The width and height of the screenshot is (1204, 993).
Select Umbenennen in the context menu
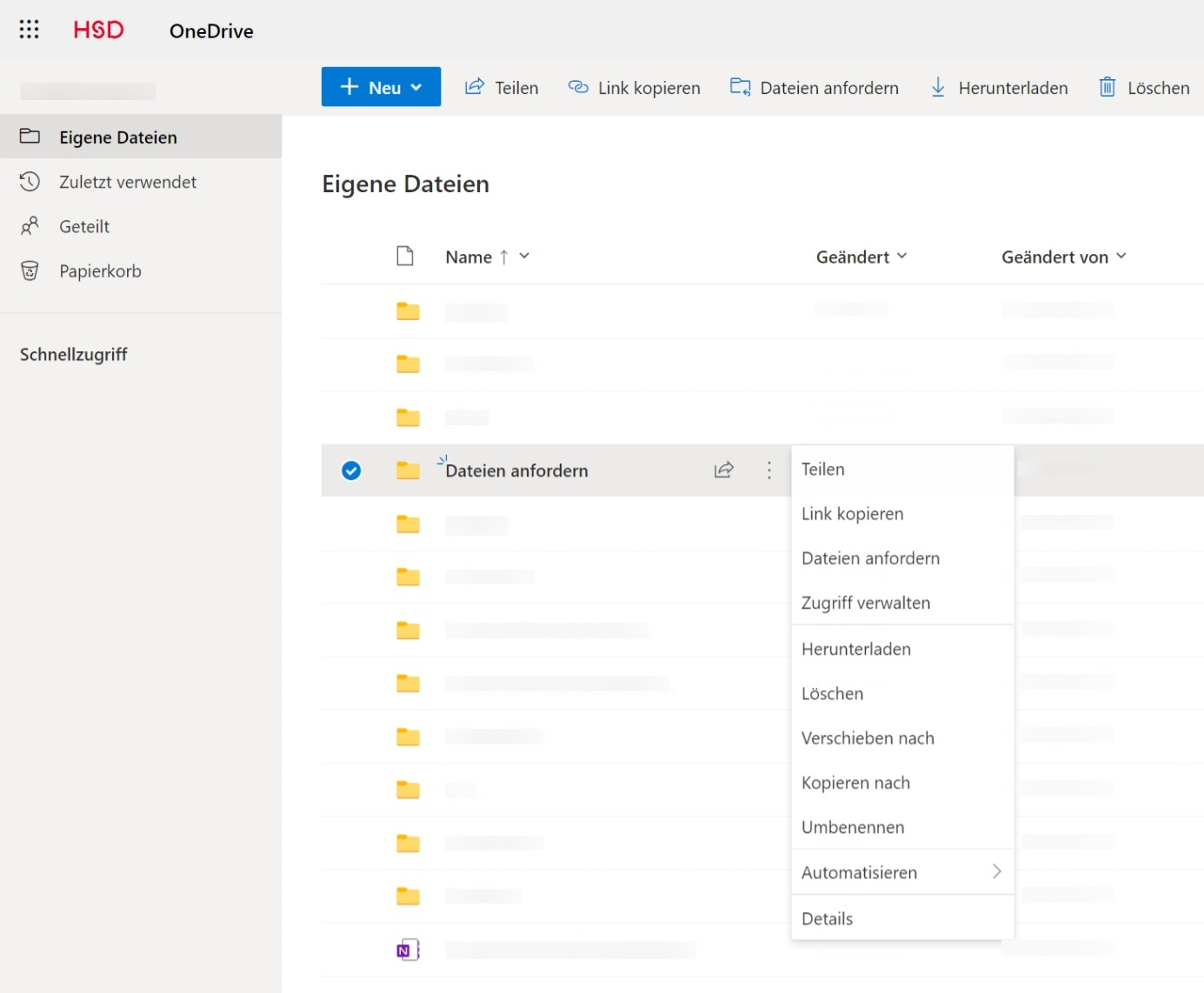(x=852, y=827)
